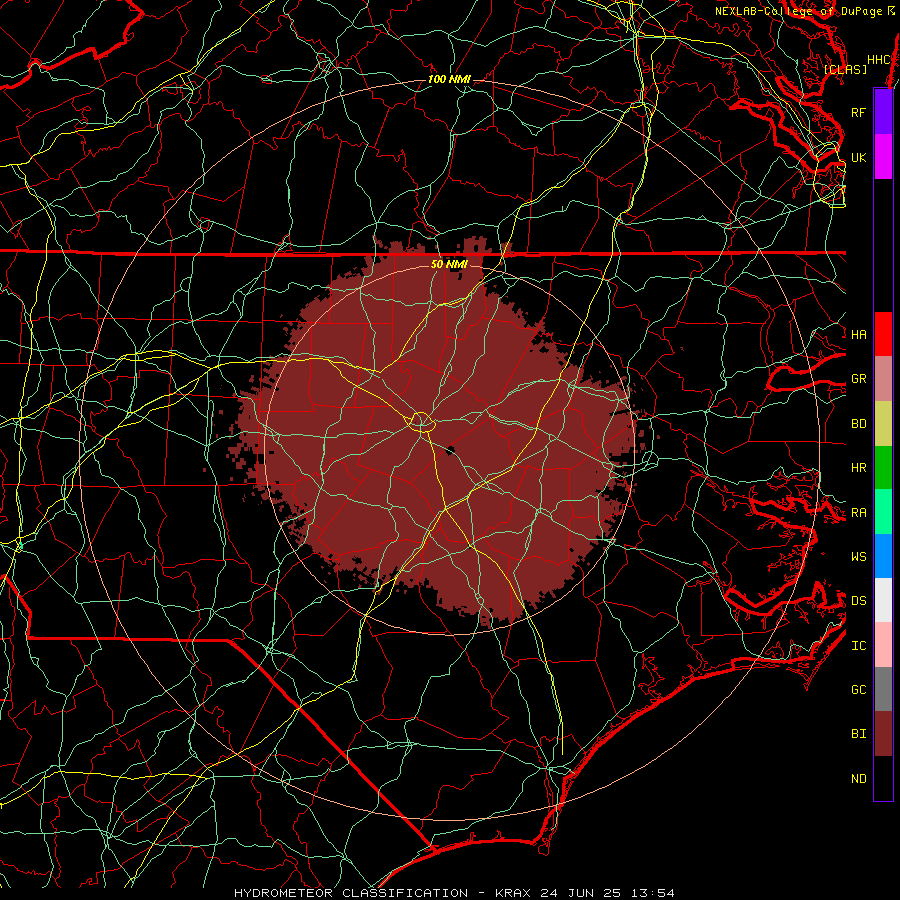Pick the HR green legend swatch
900x900 pixels.
(883, 468)
